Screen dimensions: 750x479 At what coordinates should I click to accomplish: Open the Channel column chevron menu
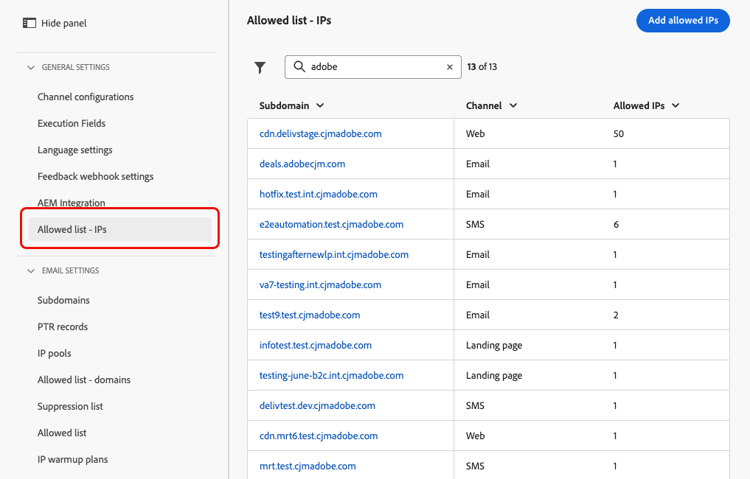point(513,105)
